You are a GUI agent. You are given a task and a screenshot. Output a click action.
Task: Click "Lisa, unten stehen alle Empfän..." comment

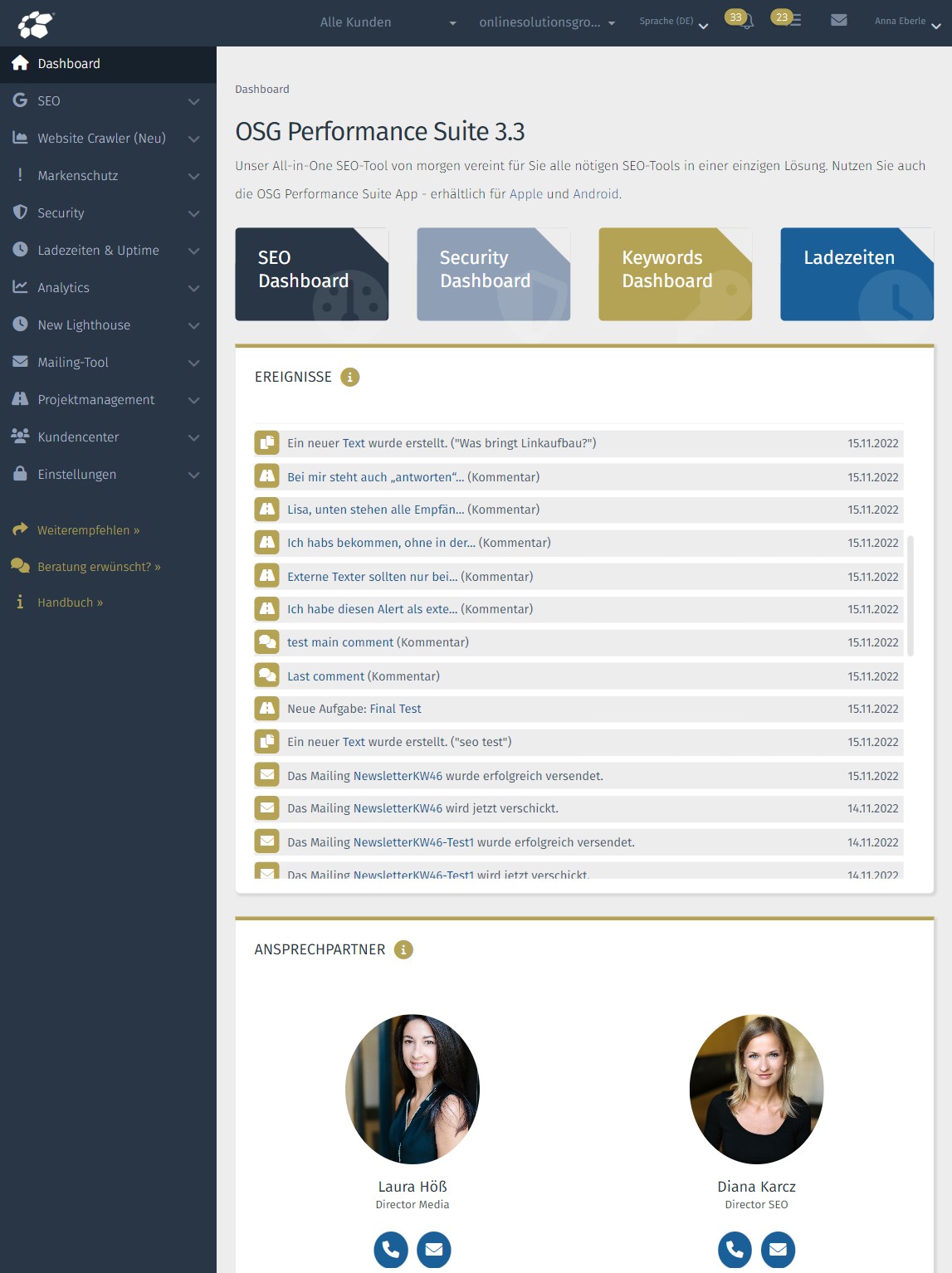click(x=376, y=510)
